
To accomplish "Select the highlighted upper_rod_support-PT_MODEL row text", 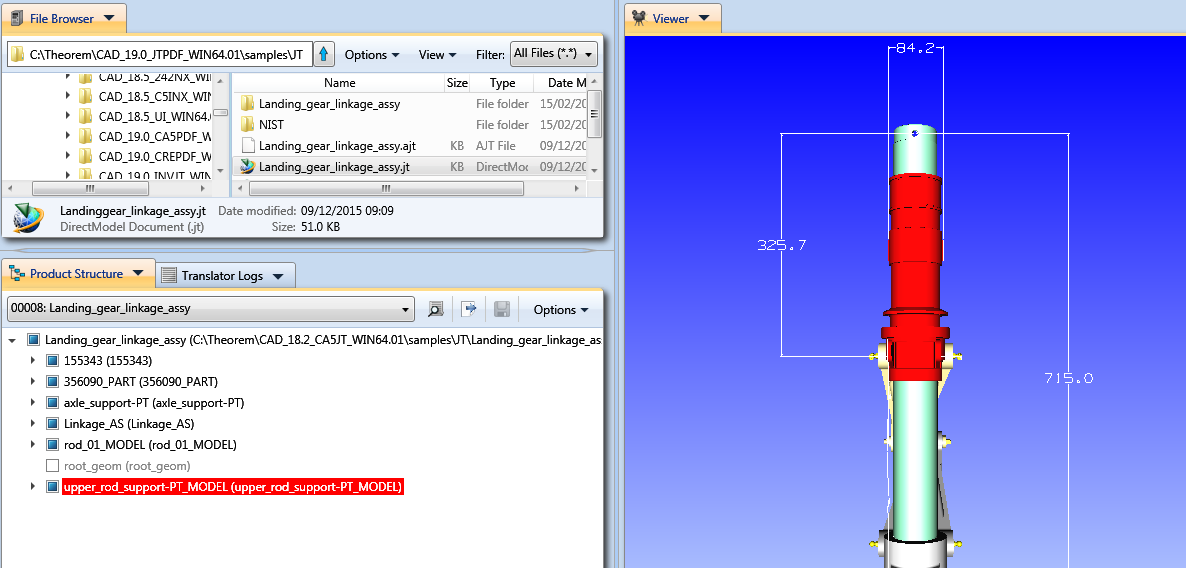I will (233, 486).
